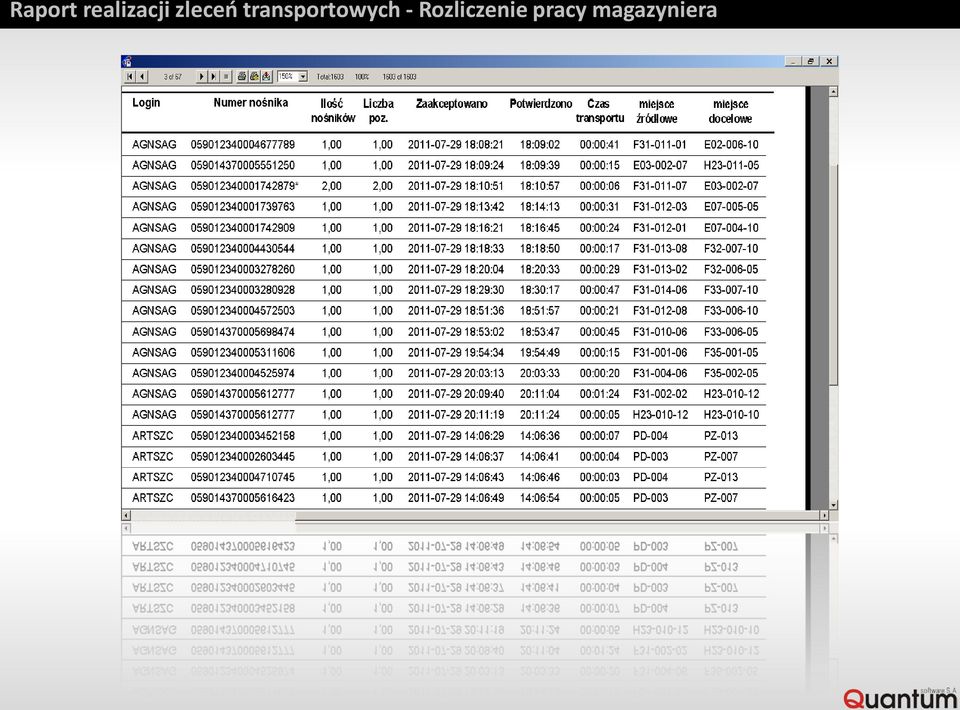The width and height of the screenshot is (960, 710).
Task: Click the 'Numer nośnika' column header
Action: [250, 103]
